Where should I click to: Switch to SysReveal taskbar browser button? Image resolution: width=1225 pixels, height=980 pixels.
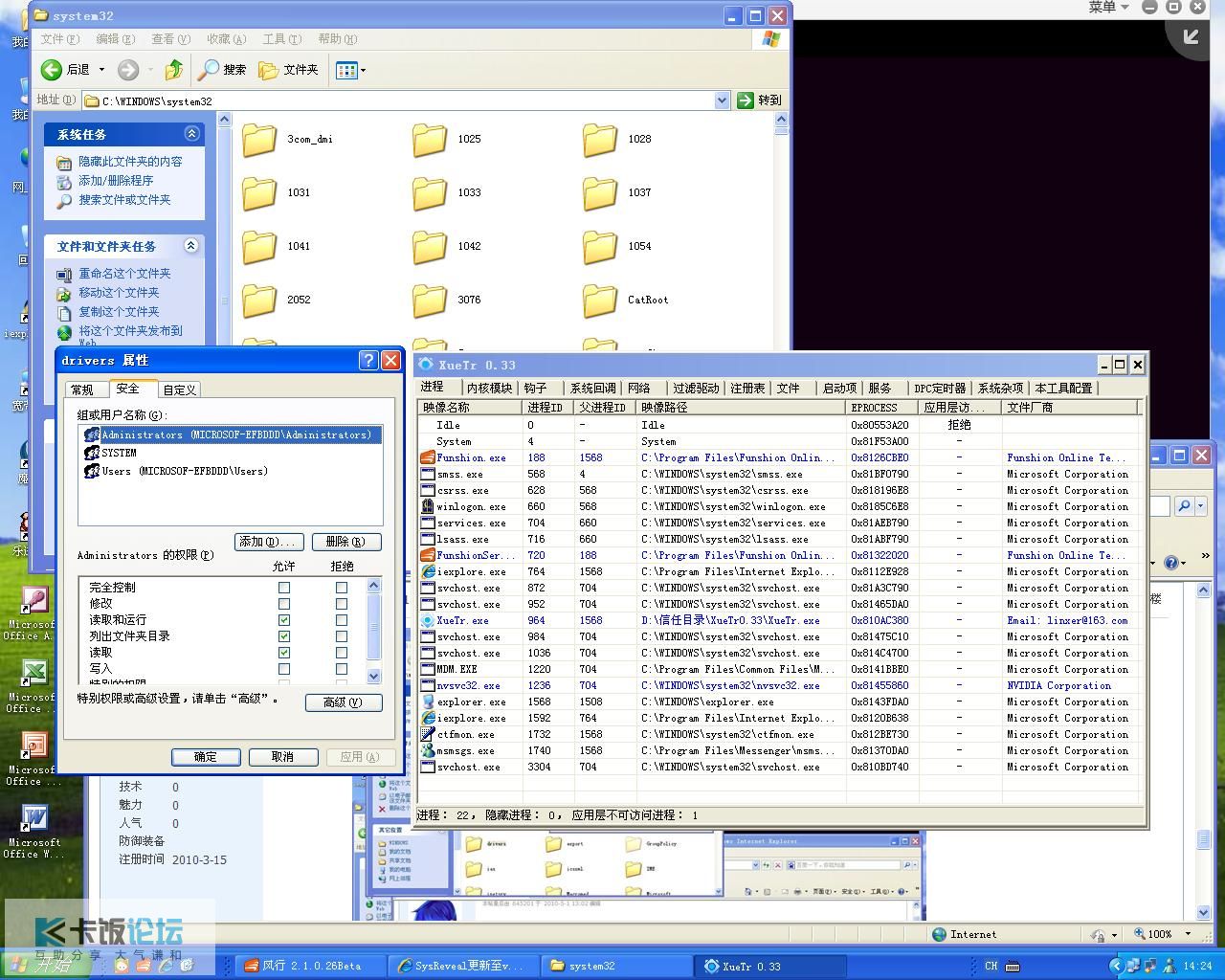pos(463,966)
